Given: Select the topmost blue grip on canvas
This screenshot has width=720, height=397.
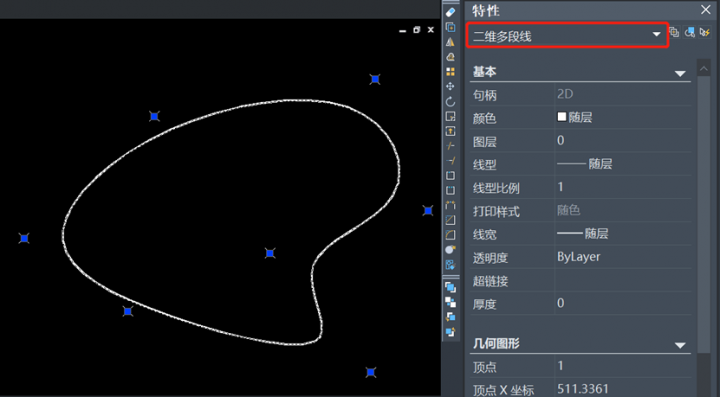Looking at the screenshot, I should (375, 79).
